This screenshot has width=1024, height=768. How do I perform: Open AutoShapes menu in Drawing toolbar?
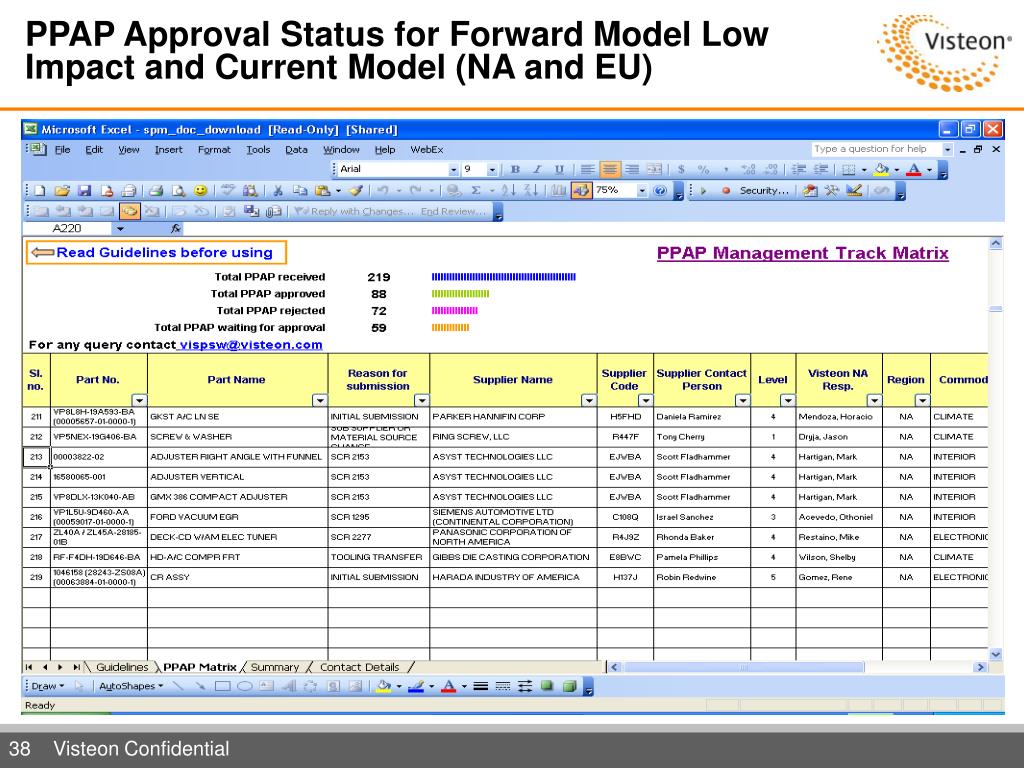[131, 686]
